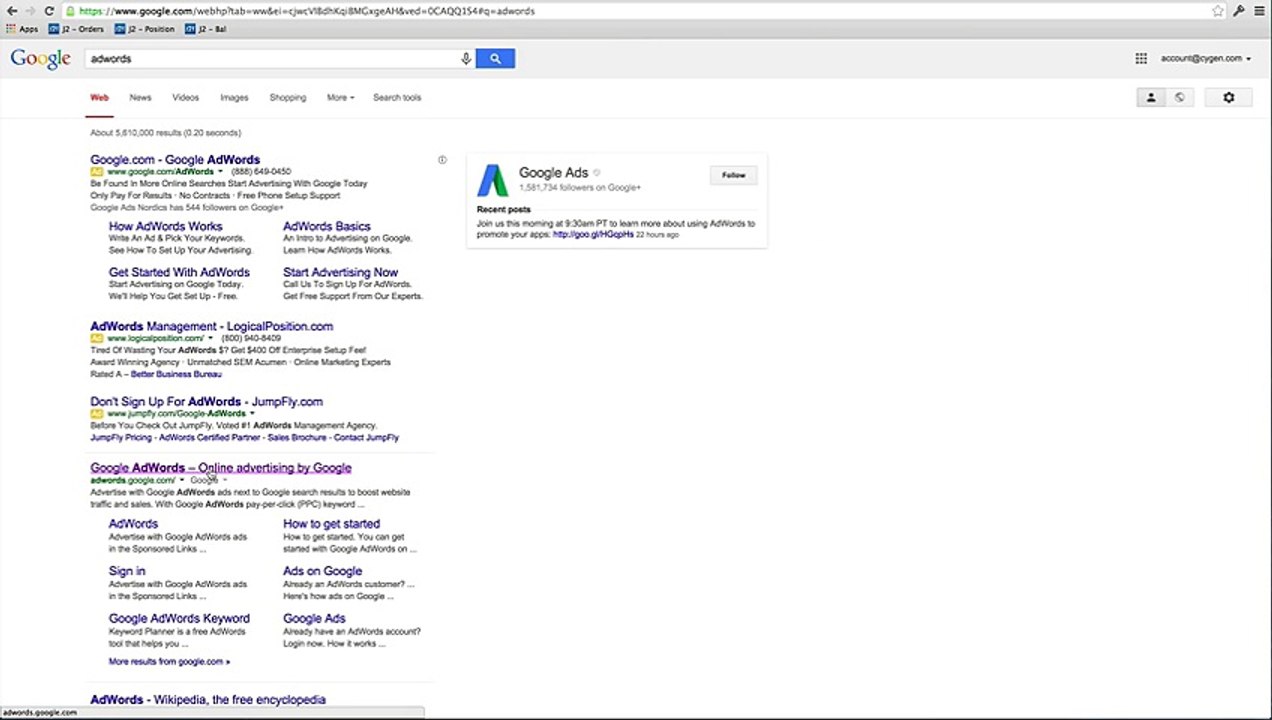The image size is (1272, 720).
Task: Open How AdWords Works sitelink
Action: (x=165, y=227)
